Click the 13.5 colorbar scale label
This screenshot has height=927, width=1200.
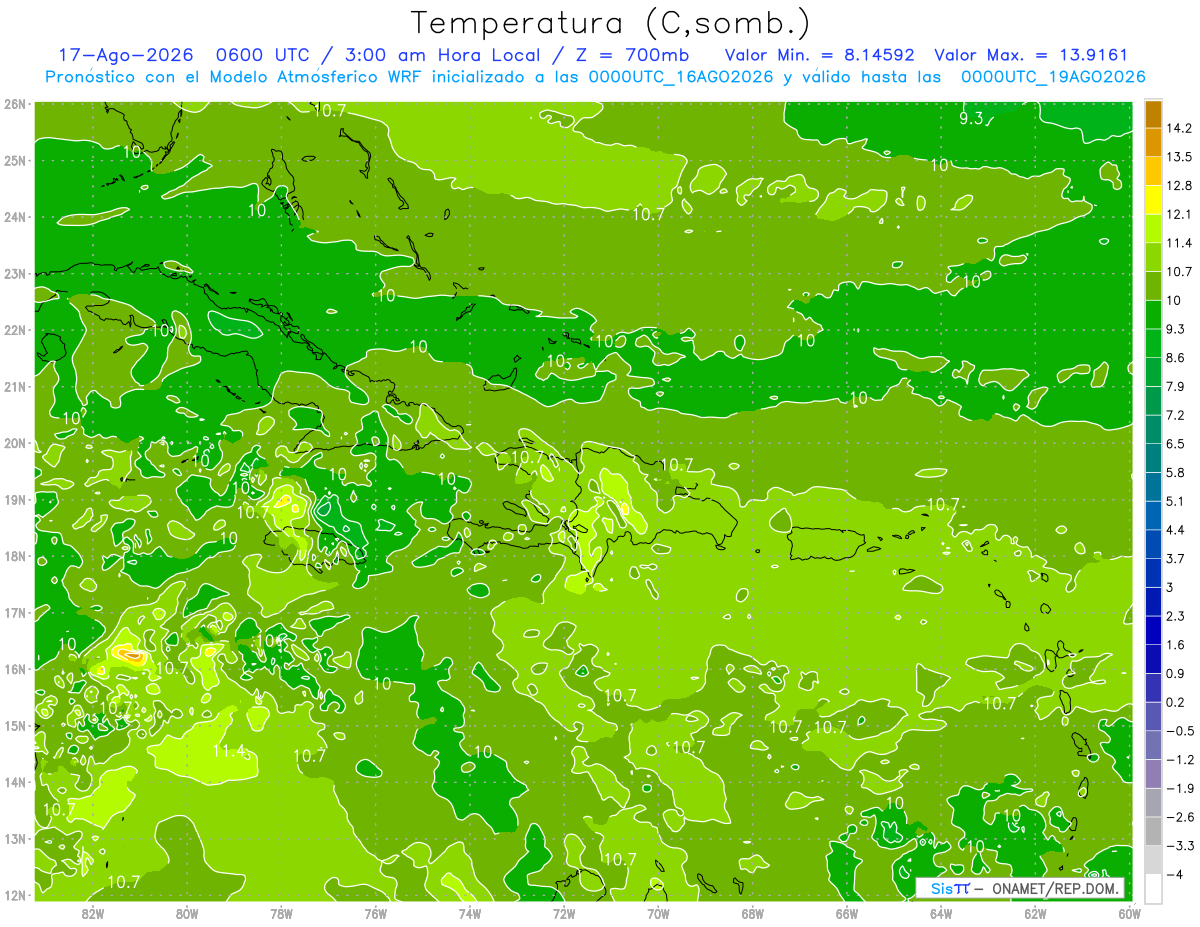pos(1178,157)
